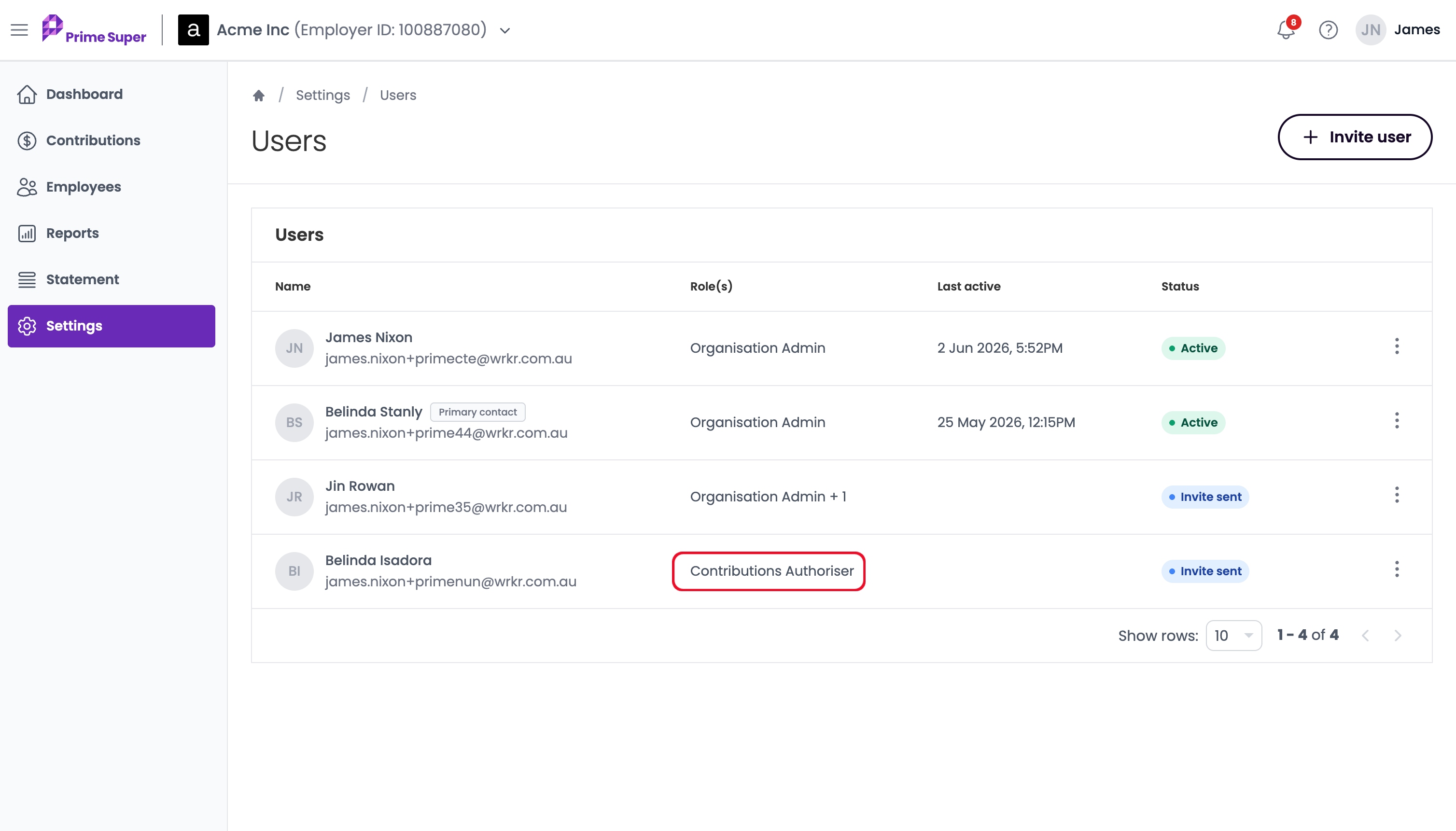This screenshot has height=831, width=1456.
Task: Click the 2 Jun 2026, 5:52PM last active cell
Action: (x=1000, y=348)
